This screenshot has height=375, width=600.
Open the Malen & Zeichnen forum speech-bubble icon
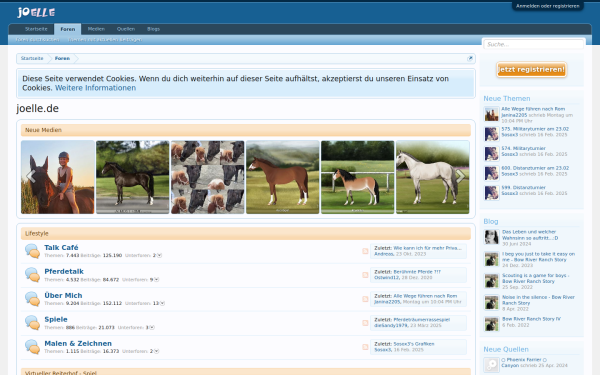tap(32, 347)
